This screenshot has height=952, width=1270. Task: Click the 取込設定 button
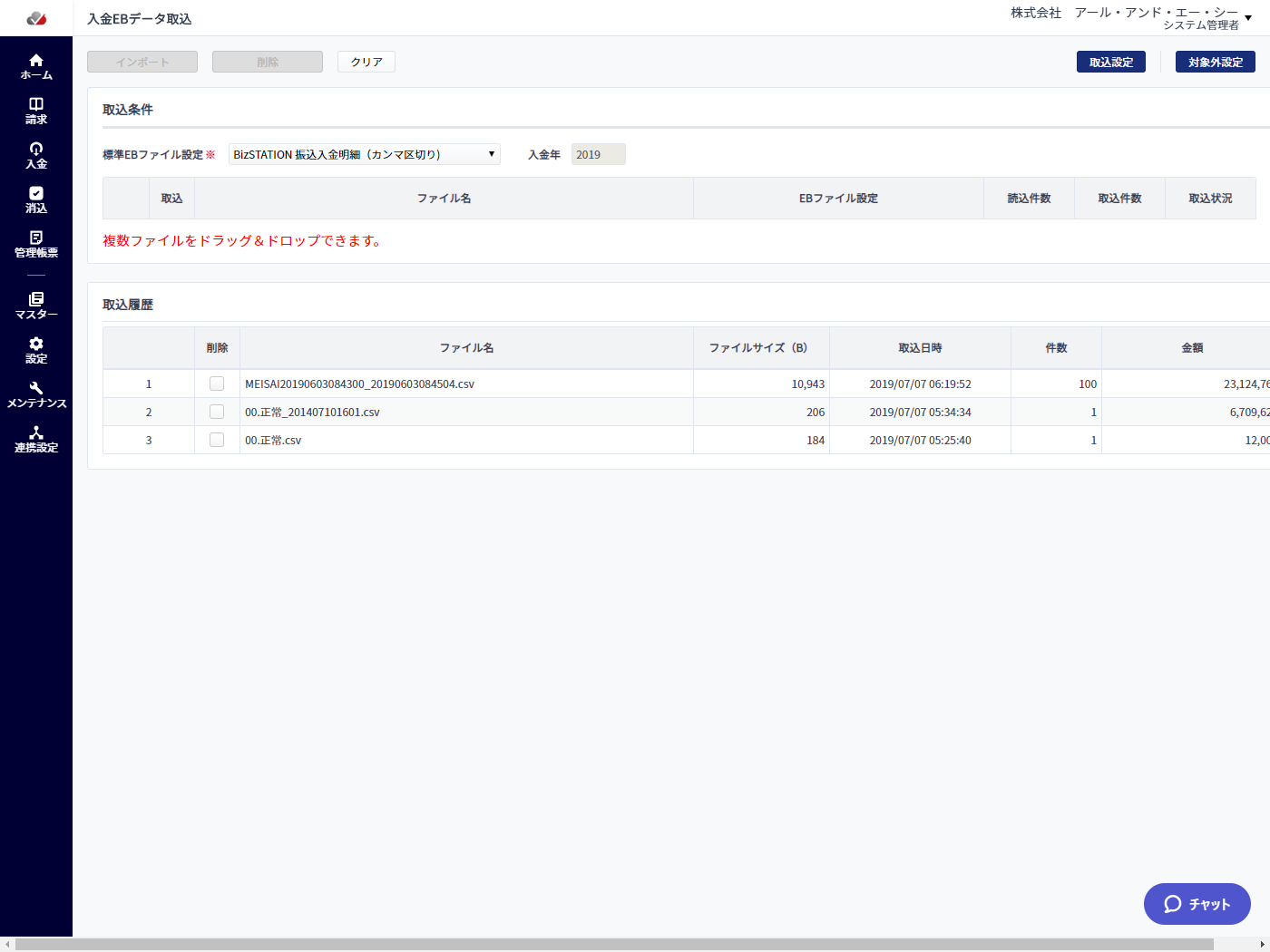1111,62
